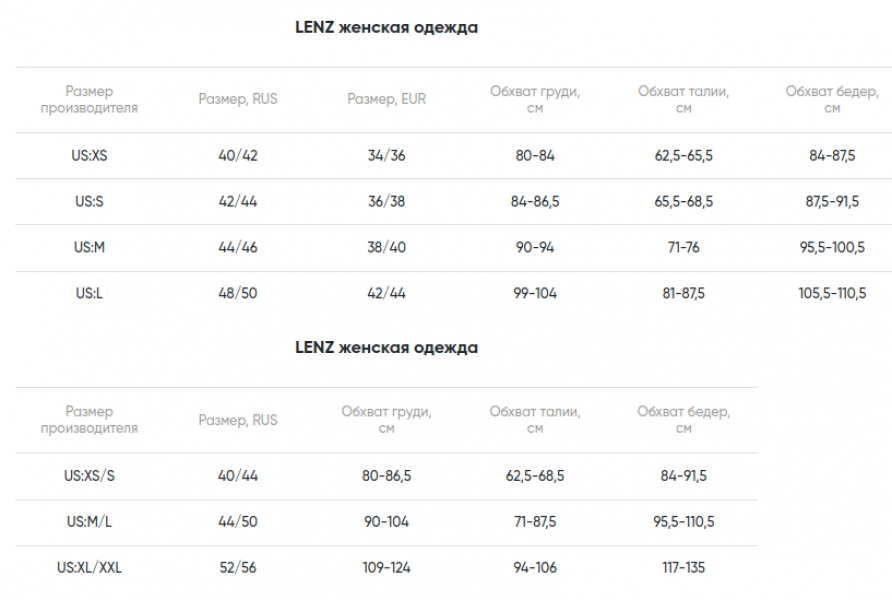Click waist value 62,5-65,5
892x600 pixels.
684,156
